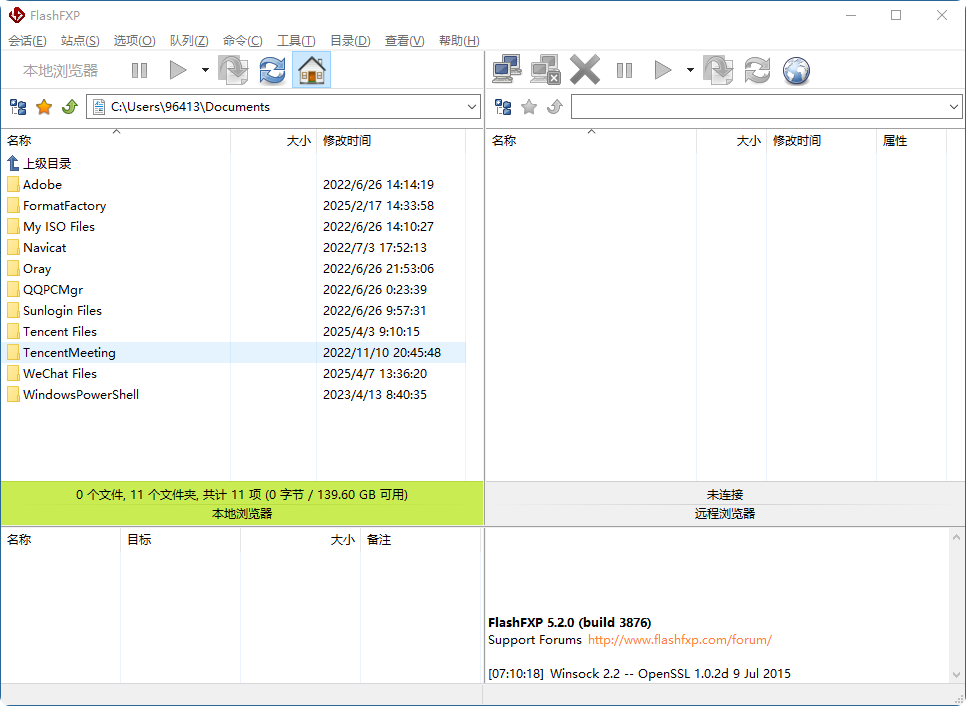Expand the remote path dropdown
966x706 pixels.
(x=954, y=107)
